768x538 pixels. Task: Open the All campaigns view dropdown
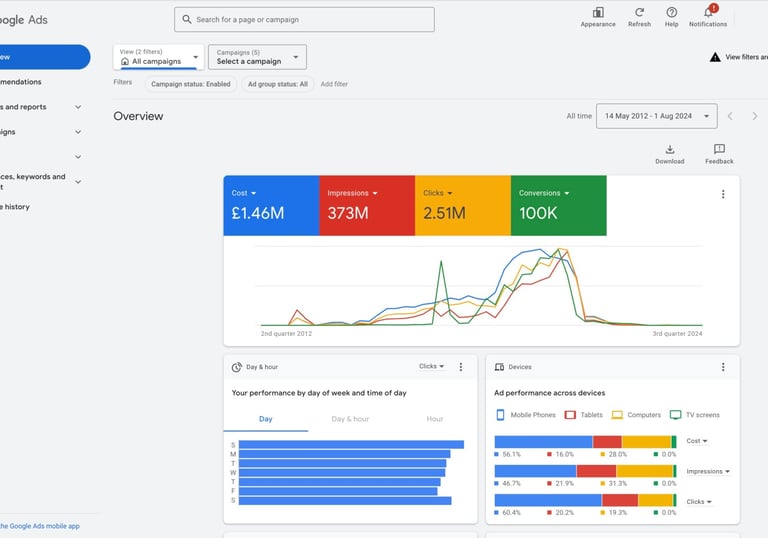tap(159, 57)
